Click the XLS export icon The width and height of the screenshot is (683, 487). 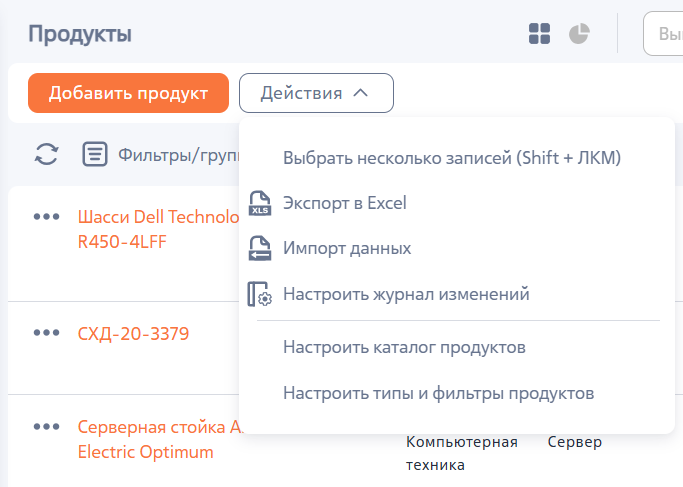[x=260, y=203]
